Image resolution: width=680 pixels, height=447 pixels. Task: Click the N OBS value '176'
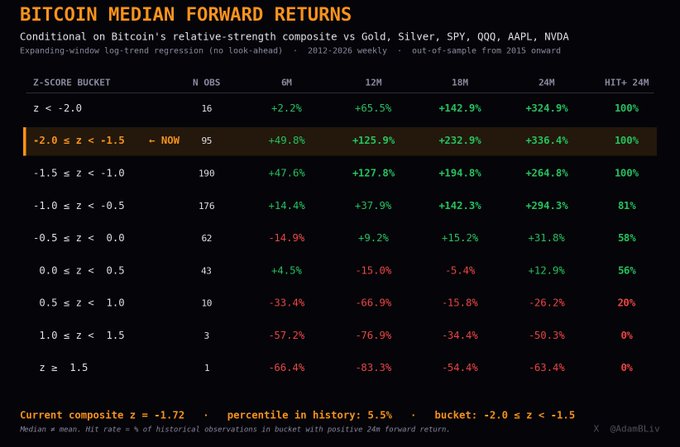207,206
